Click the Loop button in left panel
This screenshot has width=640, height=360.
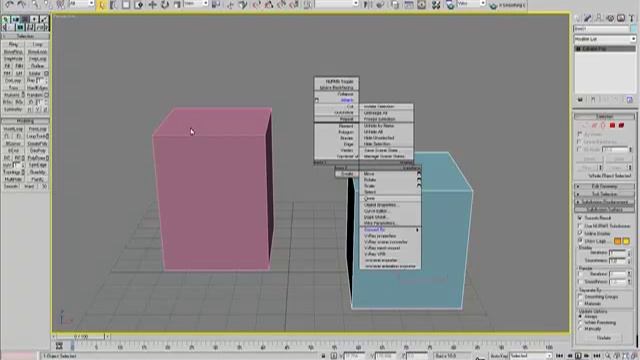coord(38,44)
